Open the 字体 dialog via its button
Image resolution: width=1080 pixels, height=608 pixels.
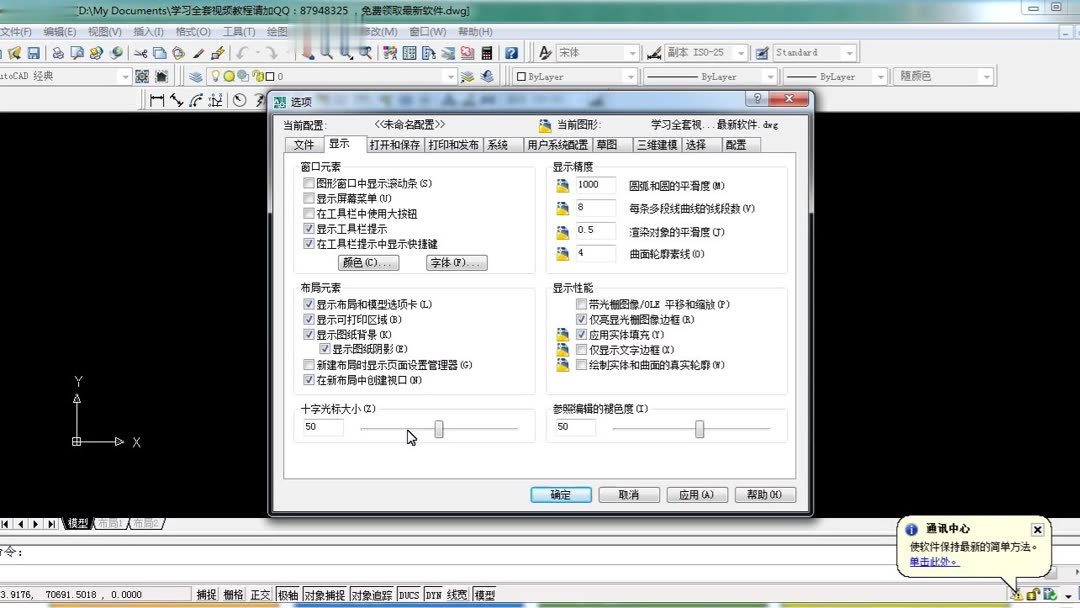pyautogui.click(x=456, y=262)
